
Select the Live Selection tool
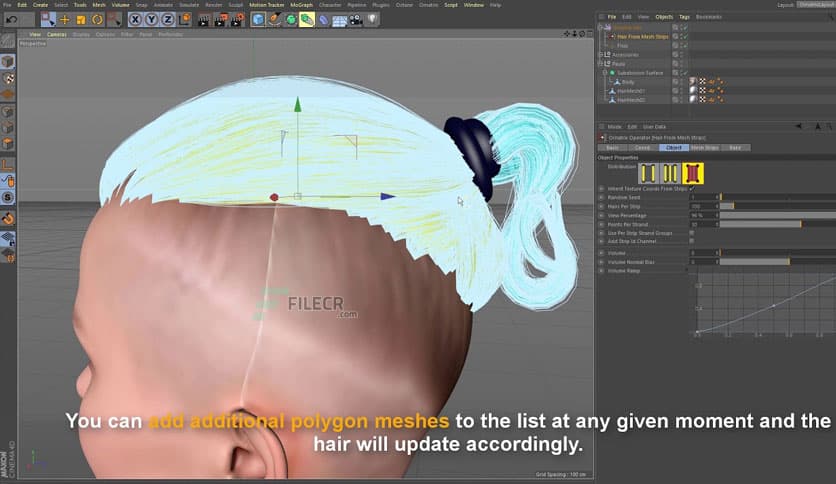pos(49,20)
